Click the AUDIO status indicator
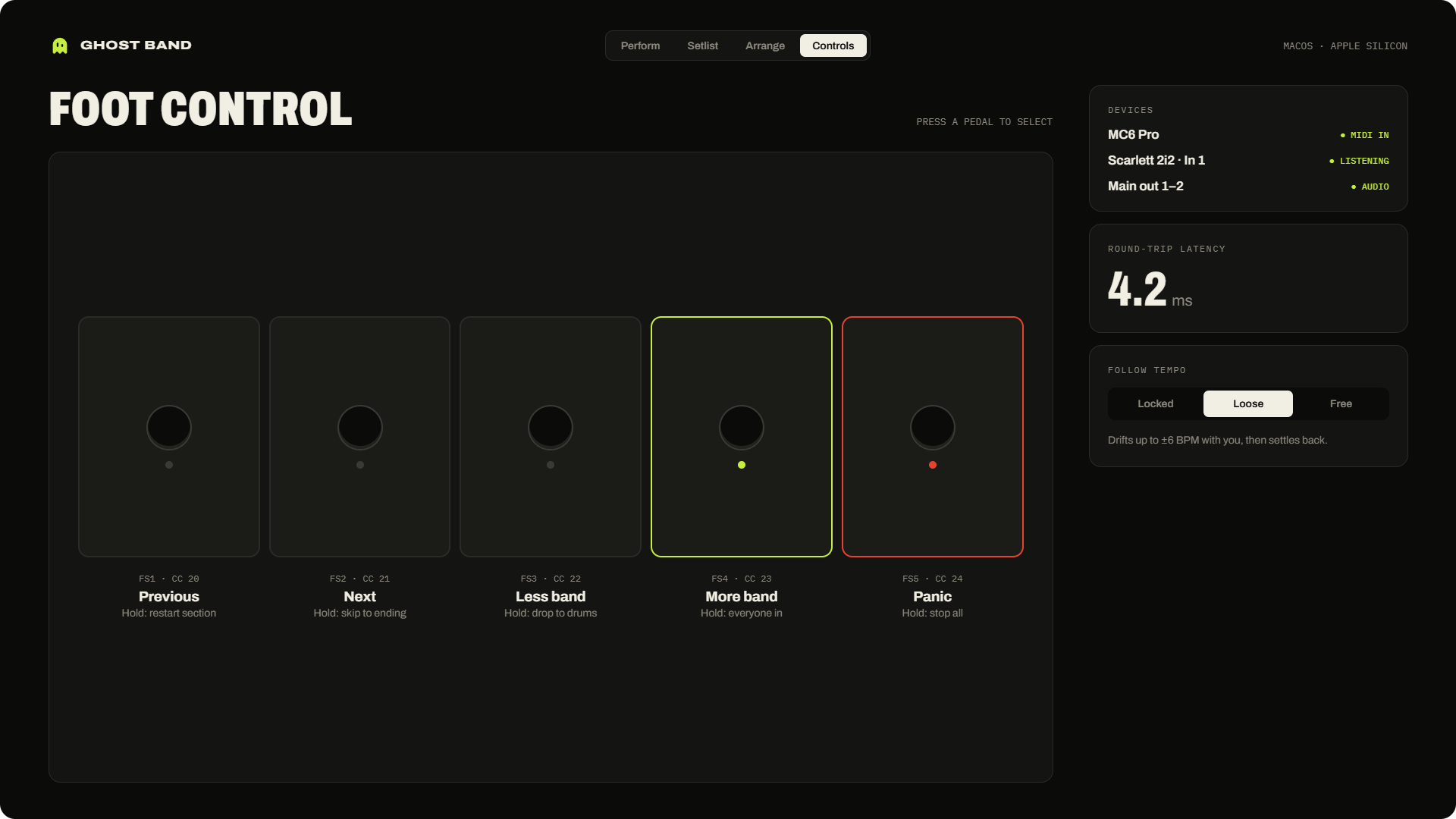 (x=1370, y=187)
